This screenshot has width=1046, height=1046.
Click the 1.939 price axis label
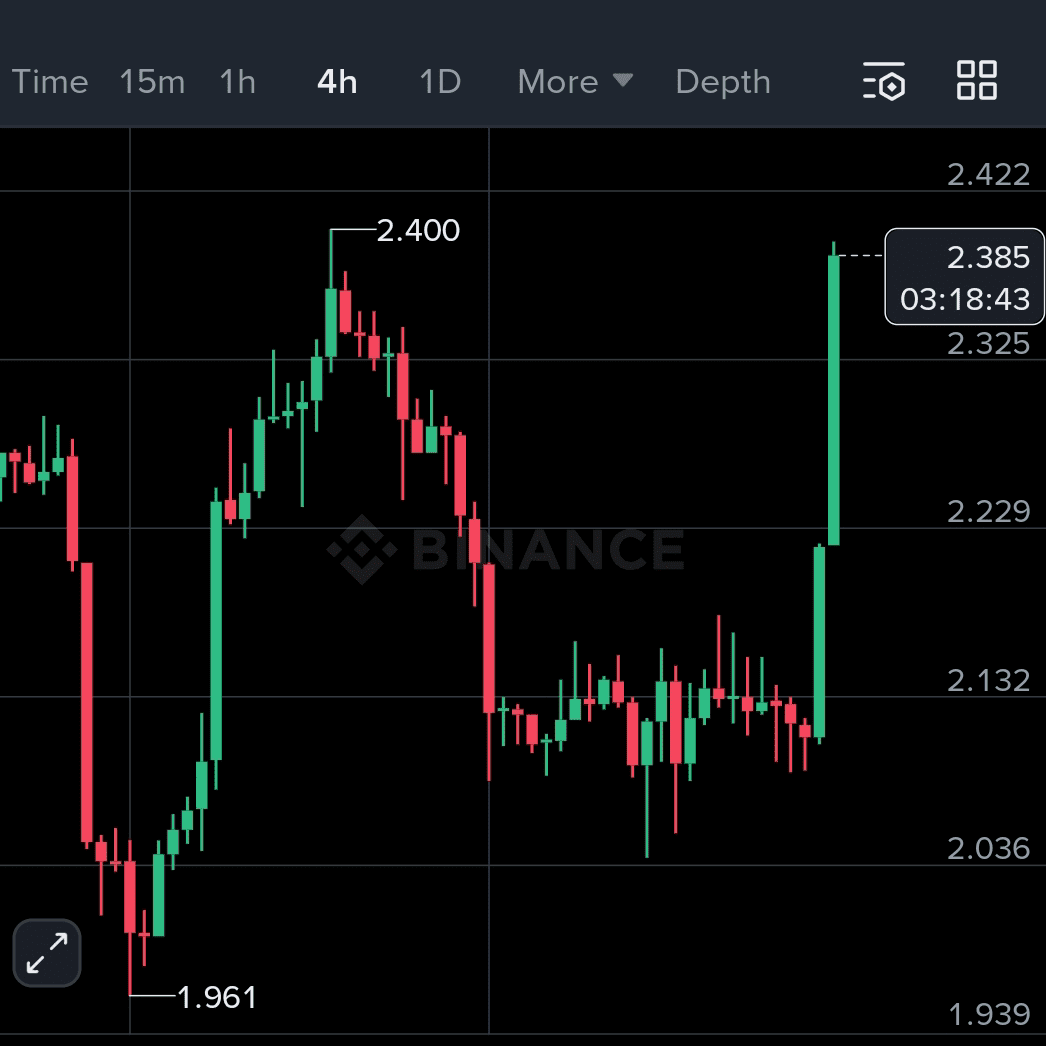[x=988, y=1015]
